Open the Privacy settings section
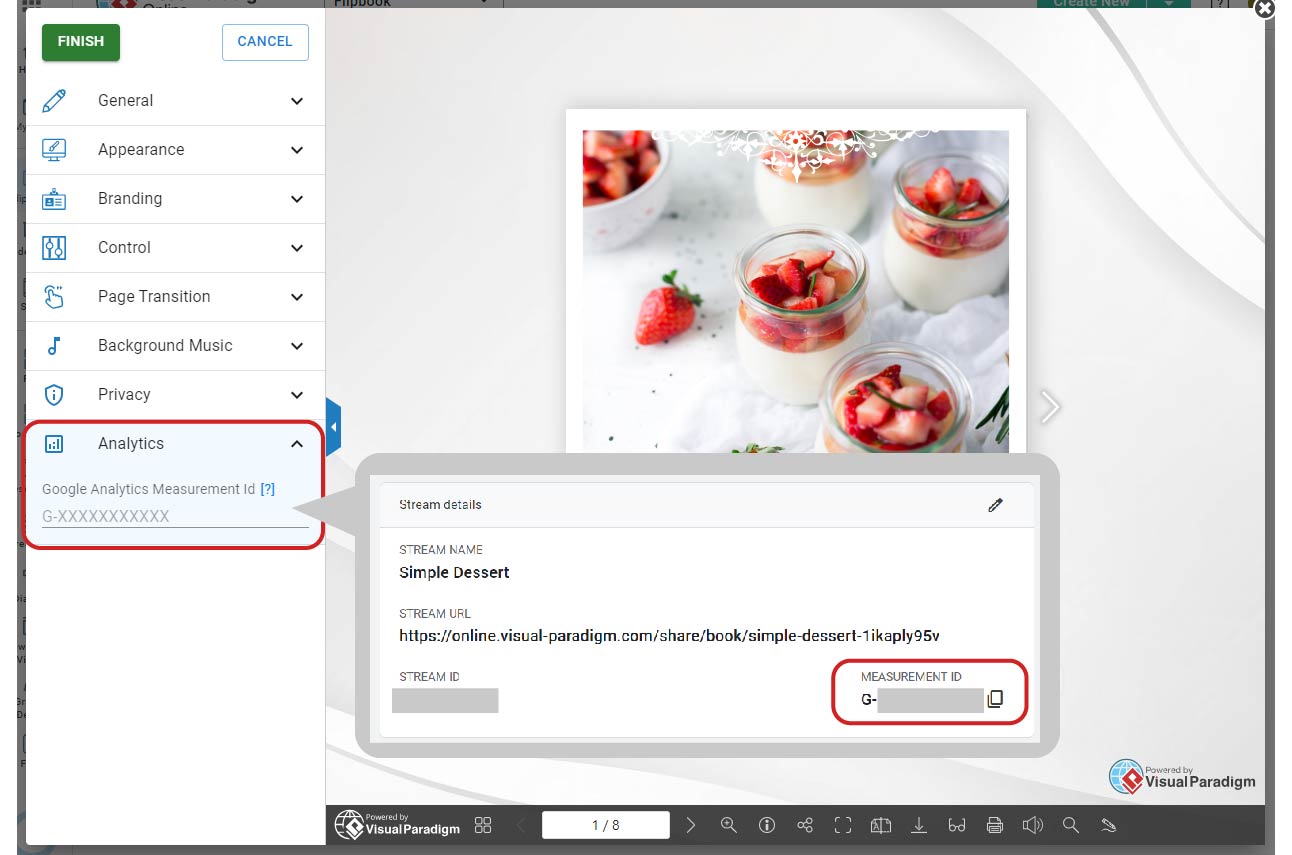The image size is (1292, 855). pyautogui.click(x=175, y=395)
